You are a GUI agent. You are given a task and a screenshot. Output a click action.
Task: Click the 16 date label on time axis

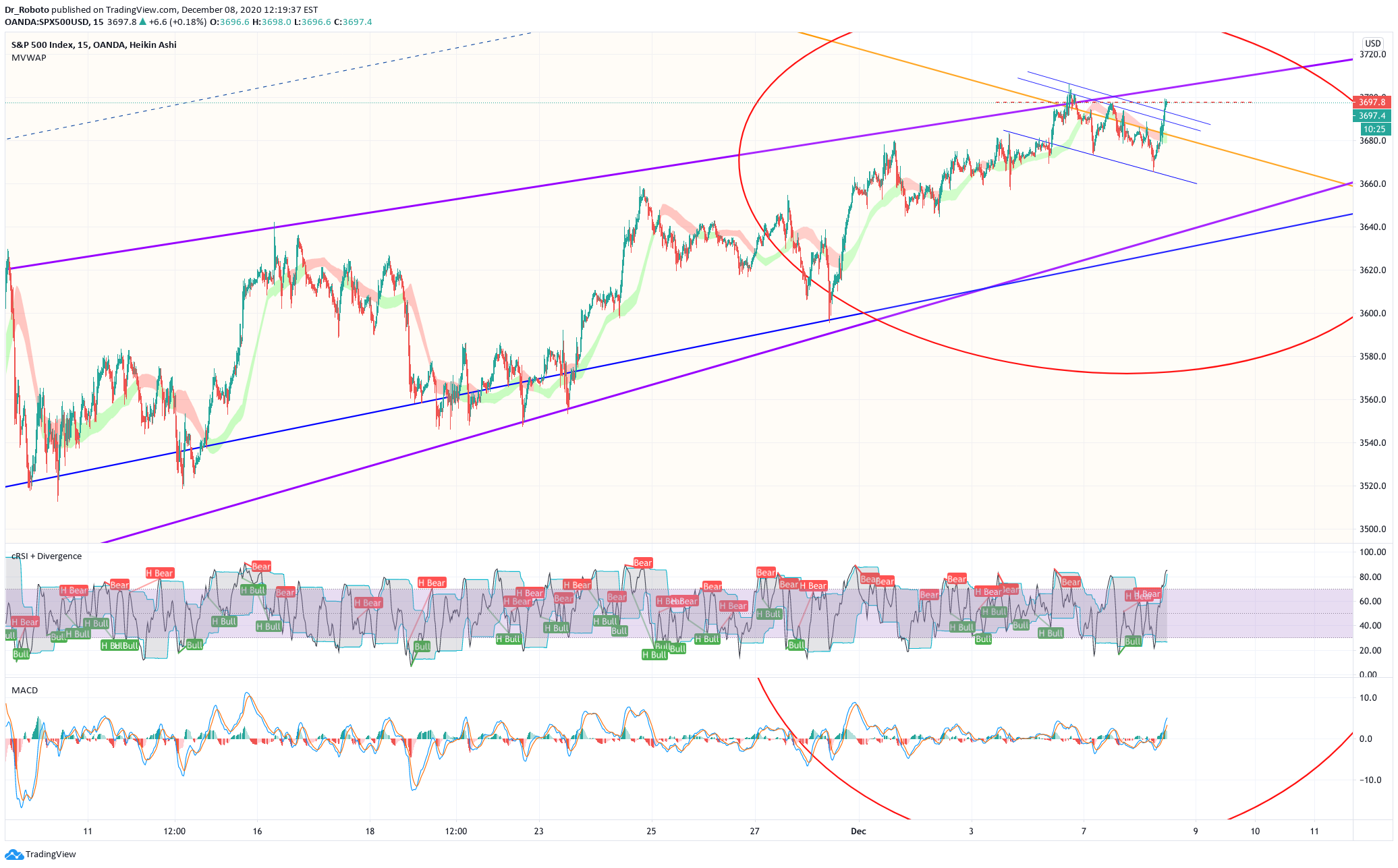[257, 832]
